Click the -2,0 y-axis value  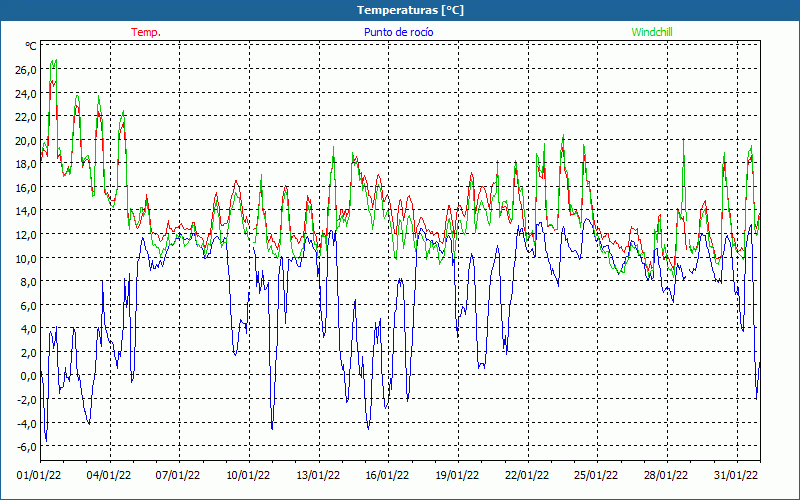coord(26,399)
